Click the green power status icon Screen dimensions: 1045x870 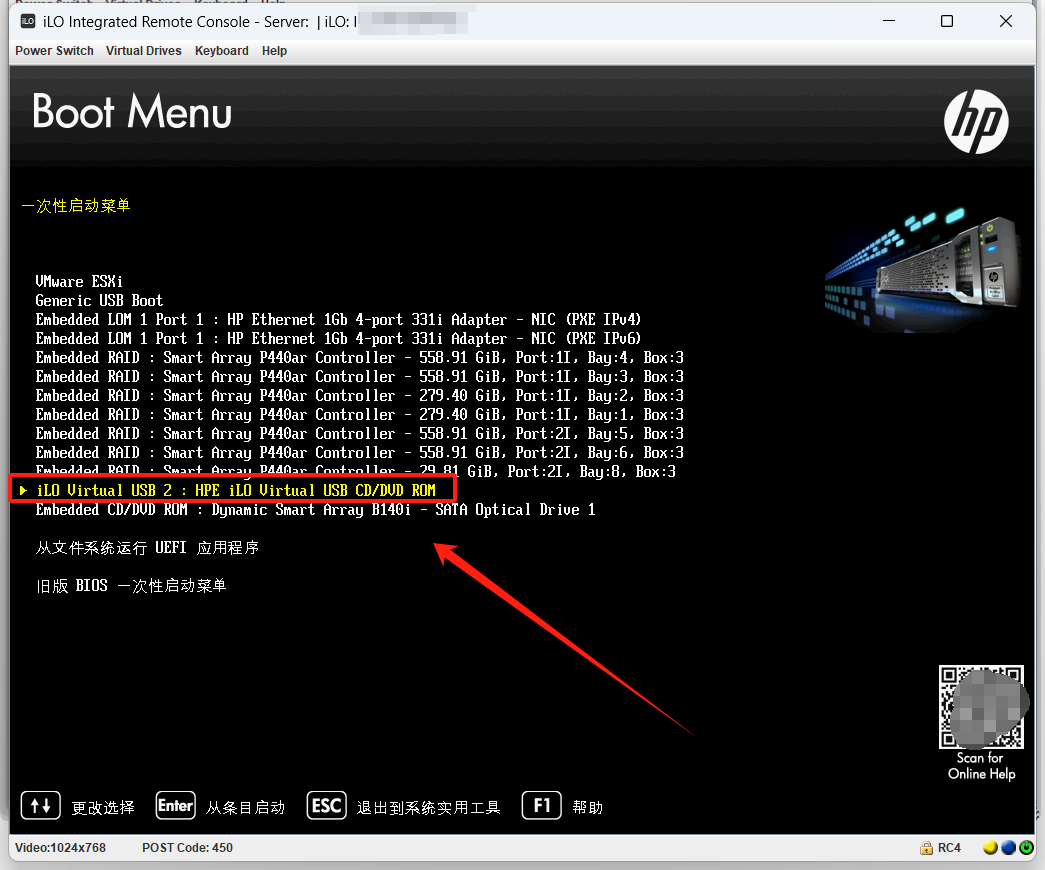pos(1026,848)
